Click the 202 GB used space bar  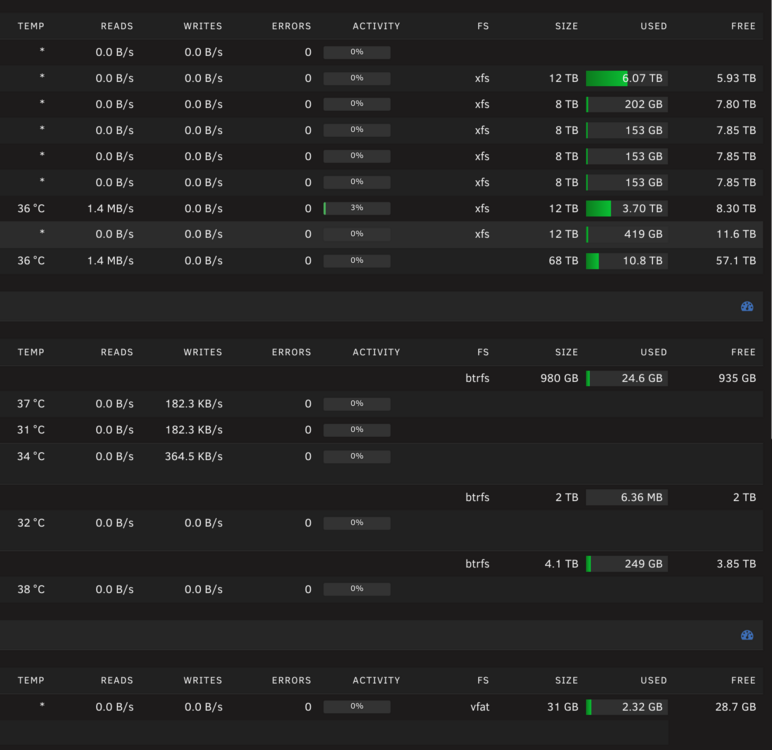(x=627, y=104)
